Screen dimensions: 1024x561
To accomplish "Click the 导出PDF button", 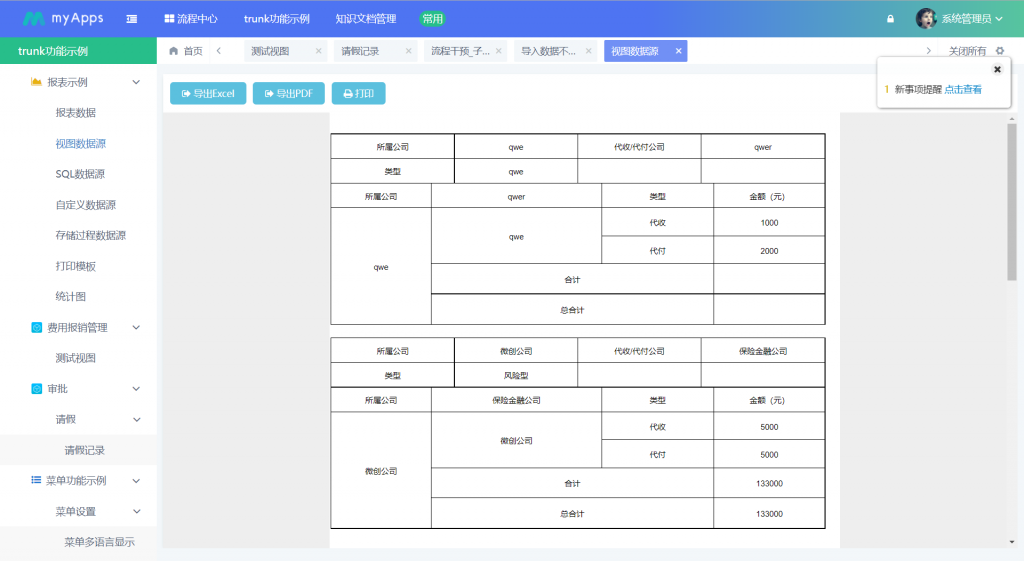I will coord(289,93).
